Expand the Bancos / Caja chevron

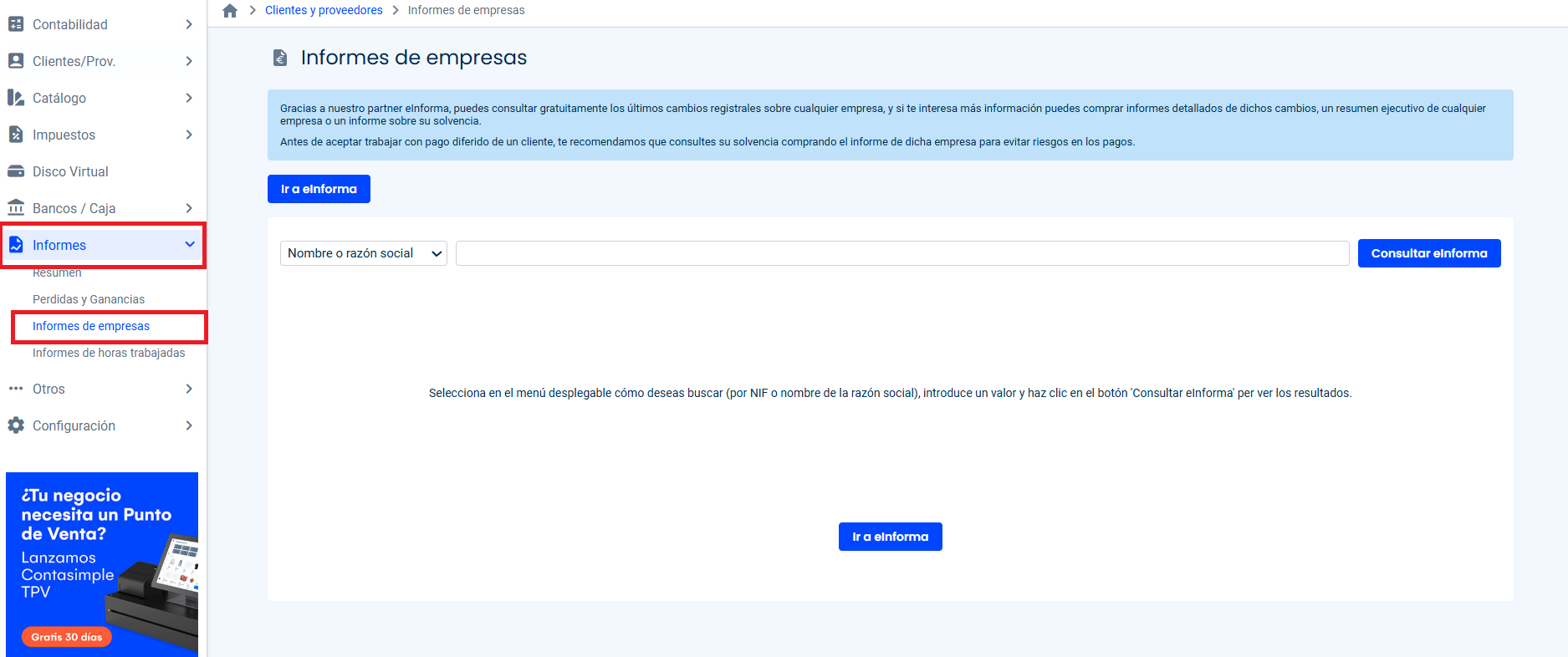(x=189, y=208)
